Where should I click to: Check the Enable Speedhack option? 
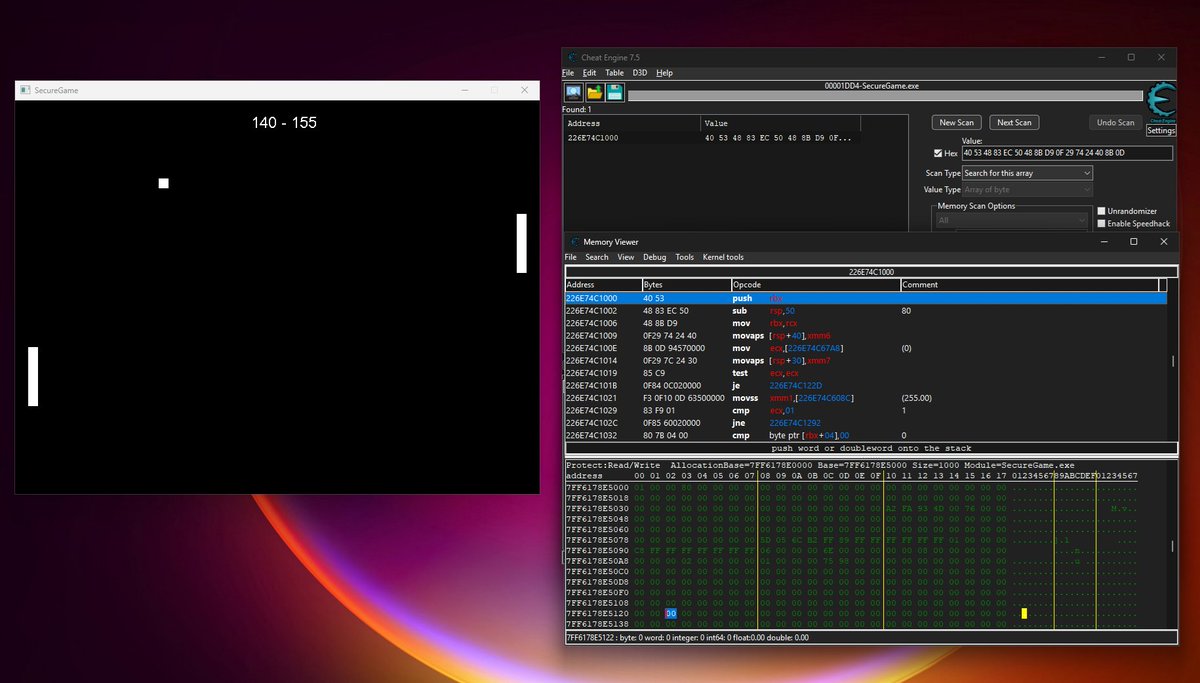pos(1101,223)
